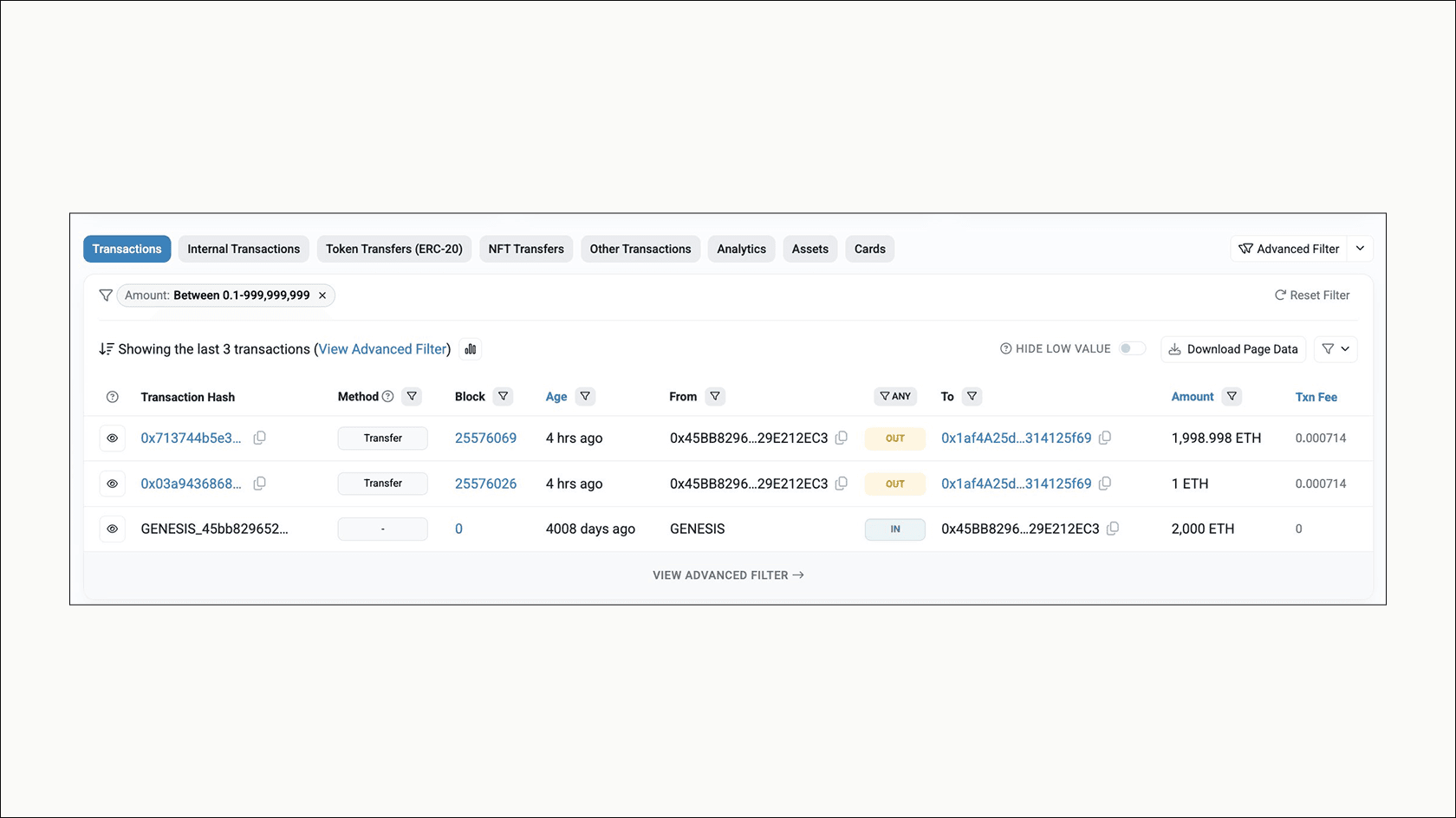The height and width of the screenshot is (818, 1456).
Task: Open From column filter icon
Action: (715, 396)
